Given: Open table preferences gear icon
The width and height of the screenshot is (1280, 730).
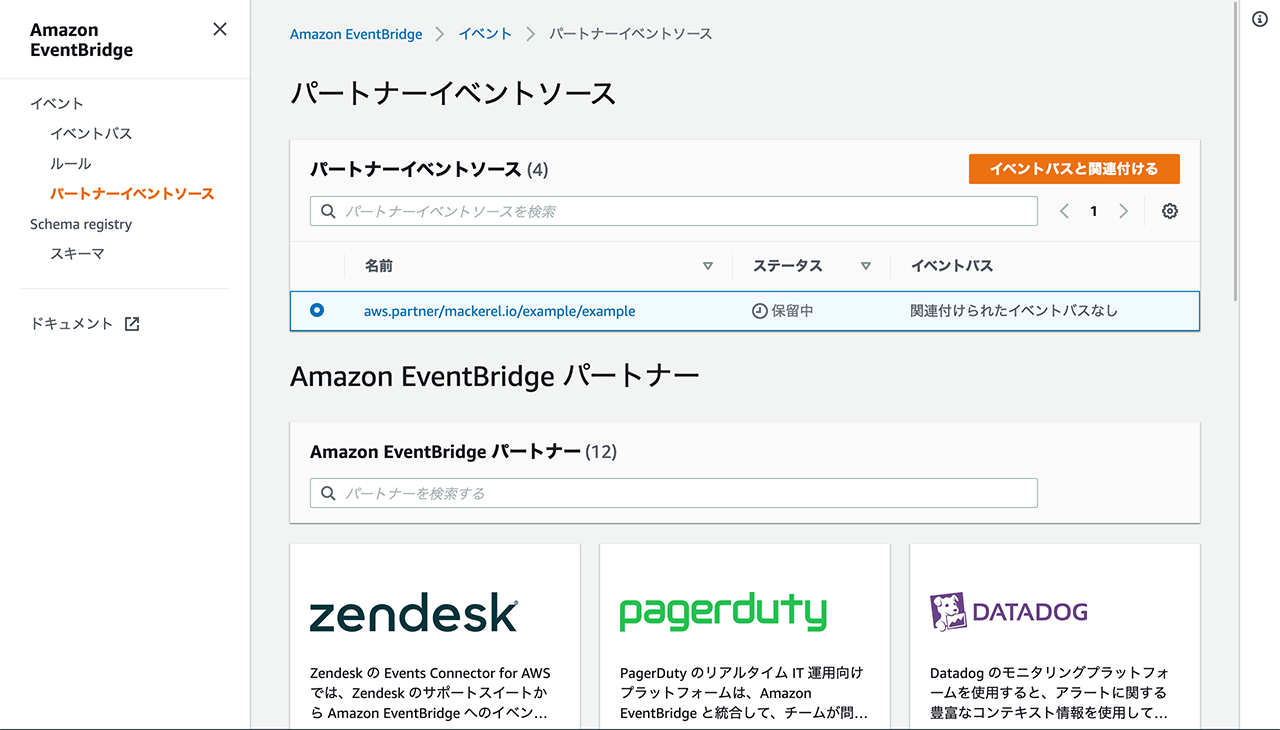Looking at the screenshot, I should pyautogui.click(x=1170, y=211).
